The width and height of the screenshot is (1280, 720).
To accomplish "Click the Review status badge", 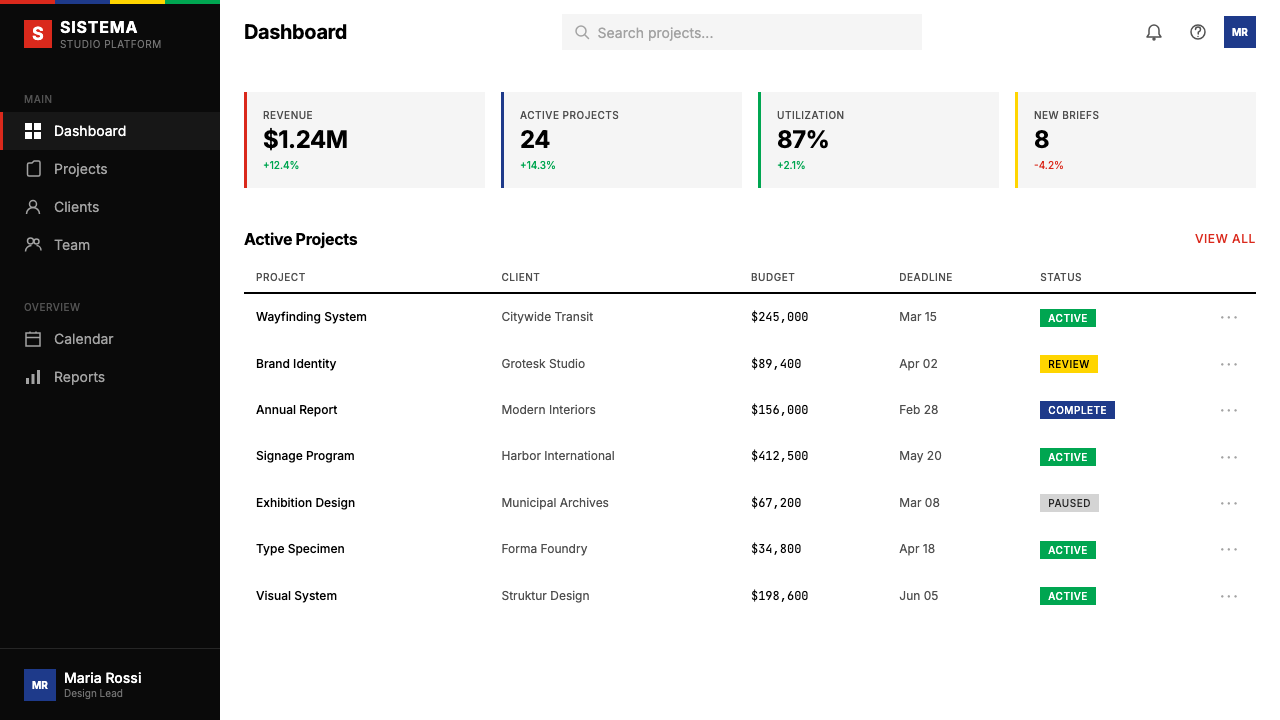I will click(1069, 364).
